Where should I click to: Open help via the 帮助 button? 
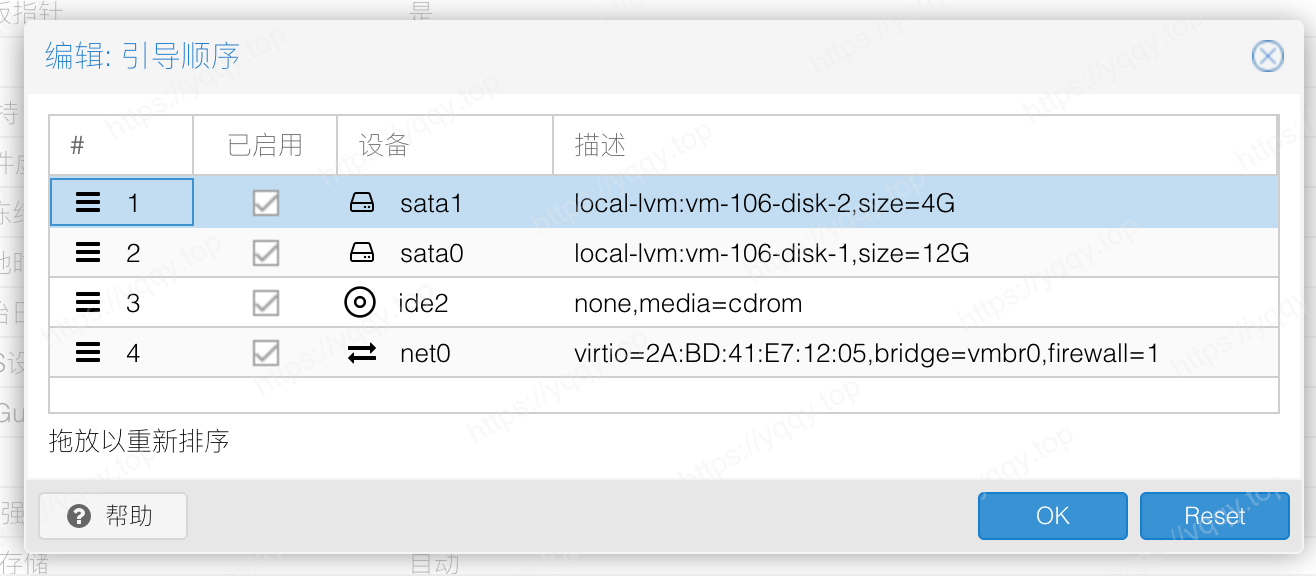113,516
